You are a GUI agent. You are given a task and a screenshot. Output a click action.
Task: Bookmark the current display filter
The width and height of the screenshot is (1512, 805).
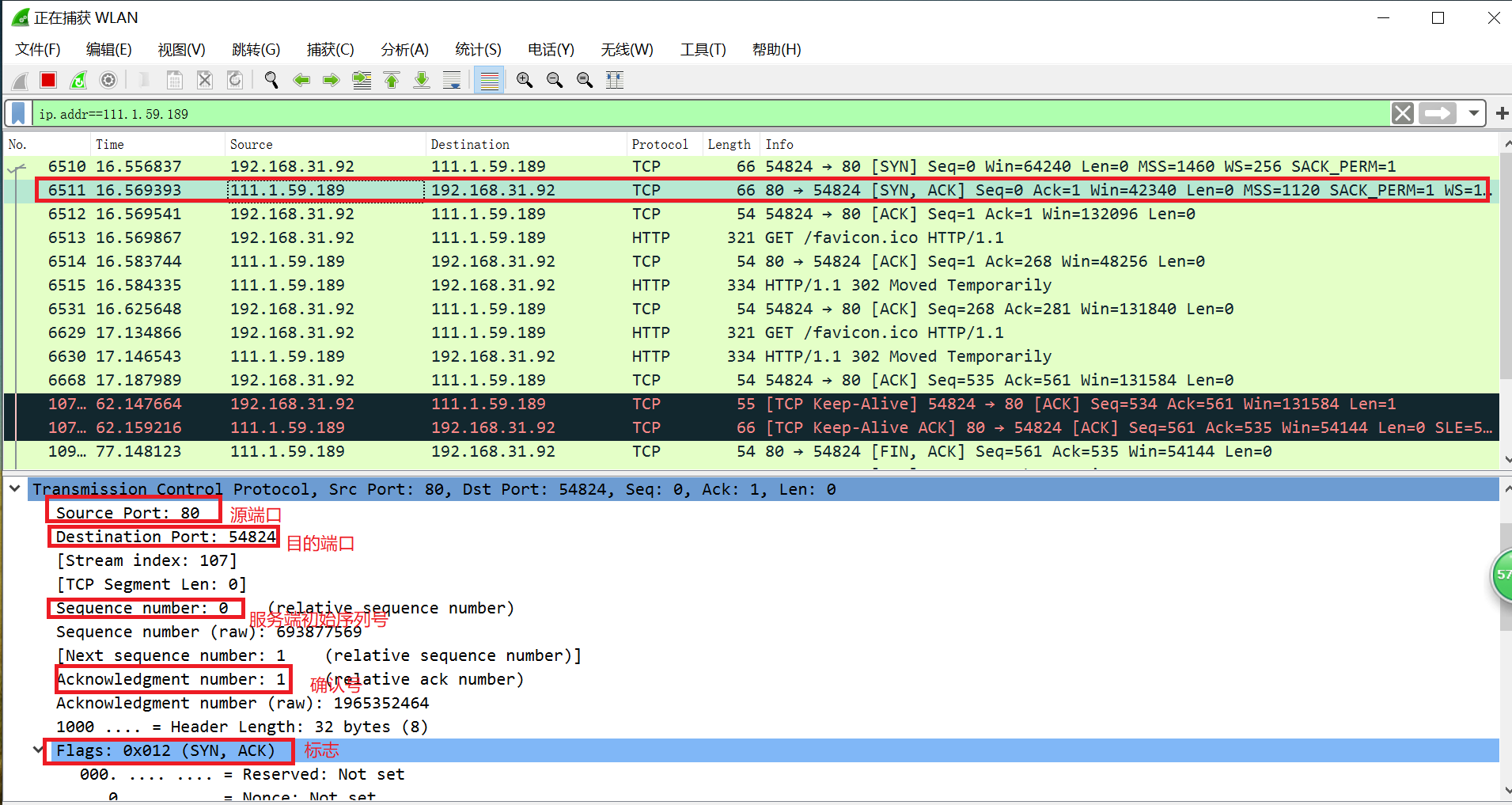coord(17,113)
